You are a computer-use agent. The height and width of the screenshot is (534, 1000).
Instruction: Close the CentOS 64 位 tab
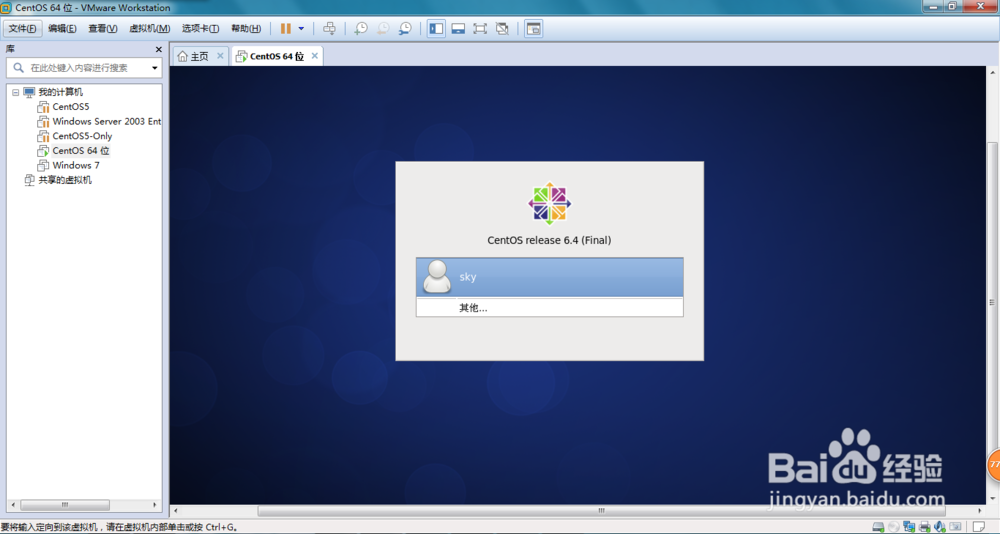click(x=314, y=56)
